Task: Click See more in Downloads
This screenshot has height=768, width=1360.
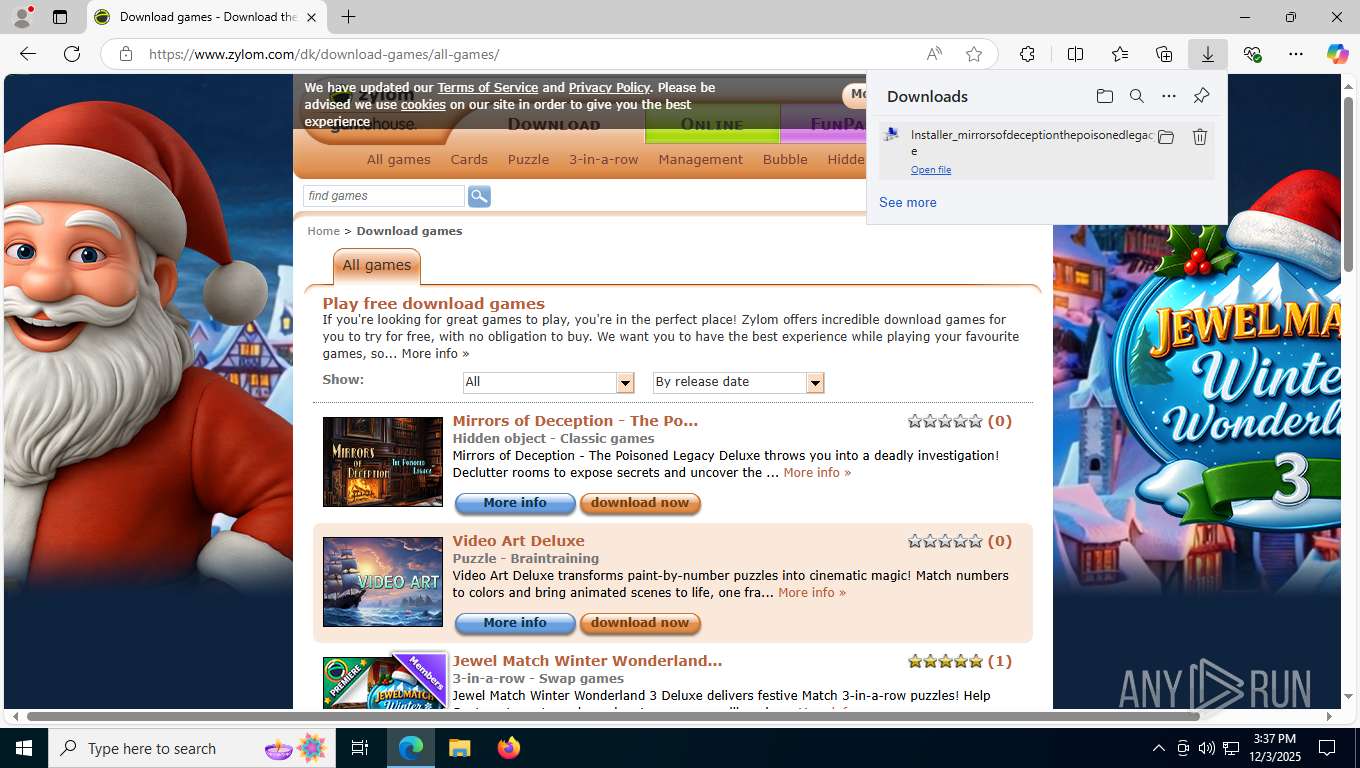Action: point(908,202)
